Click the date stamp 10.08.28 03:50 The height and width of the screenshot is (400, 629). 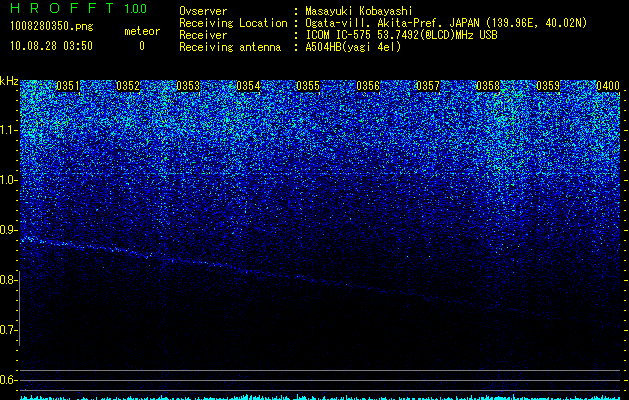51,46
